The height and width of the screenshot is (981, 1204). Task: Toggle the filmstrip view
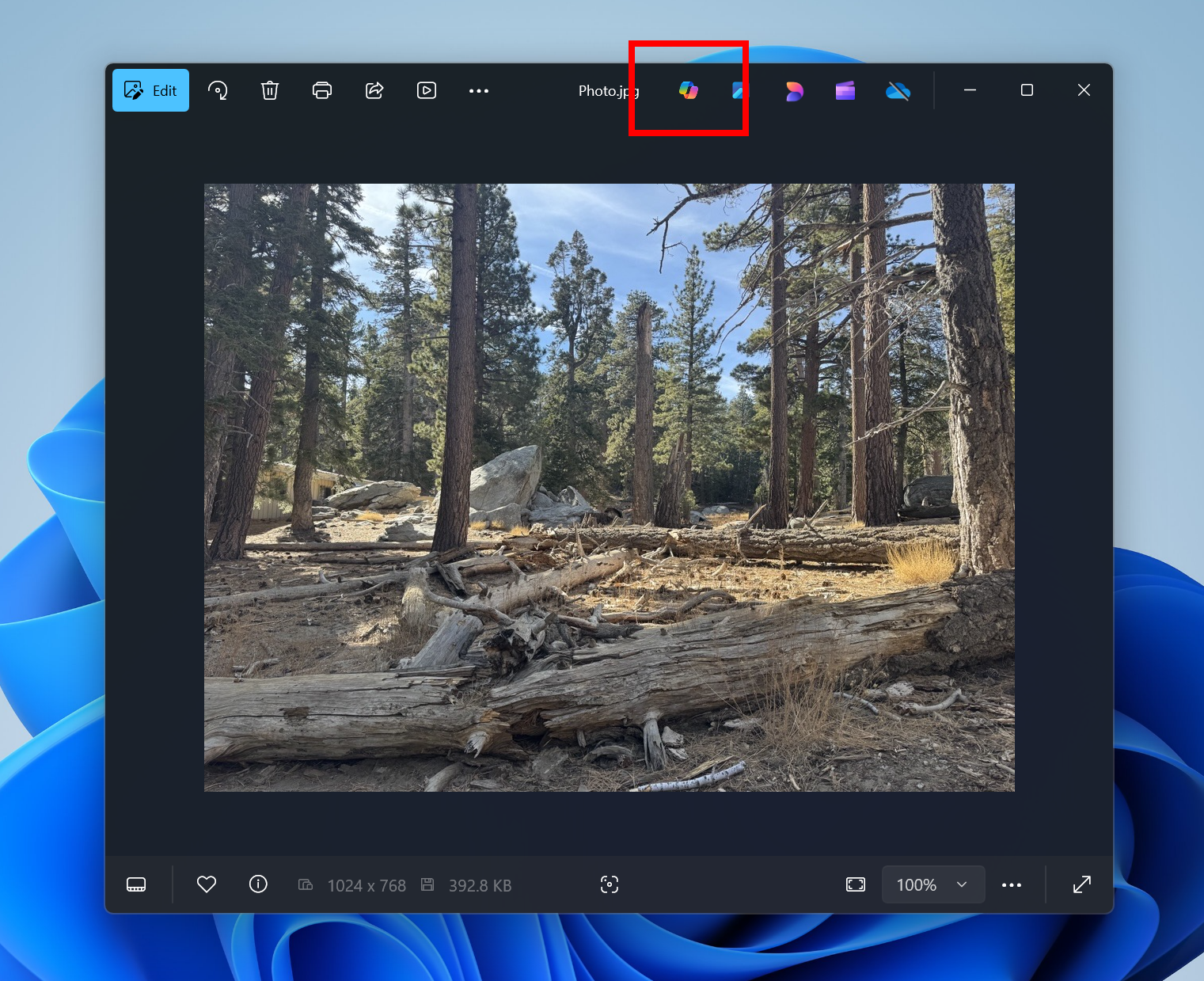click(135, 884)
